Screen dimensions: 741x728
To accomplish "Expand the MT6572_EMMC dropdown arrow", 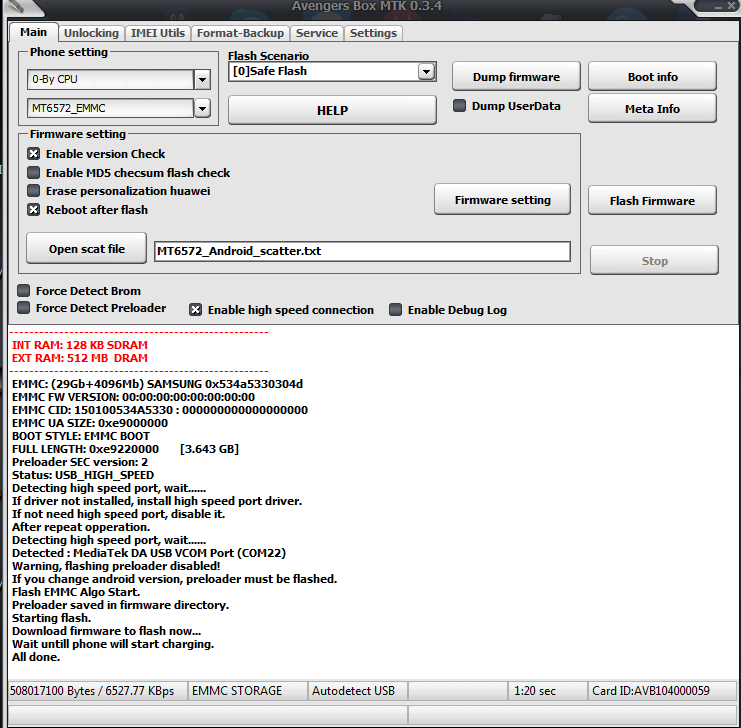I will point(202,108).
